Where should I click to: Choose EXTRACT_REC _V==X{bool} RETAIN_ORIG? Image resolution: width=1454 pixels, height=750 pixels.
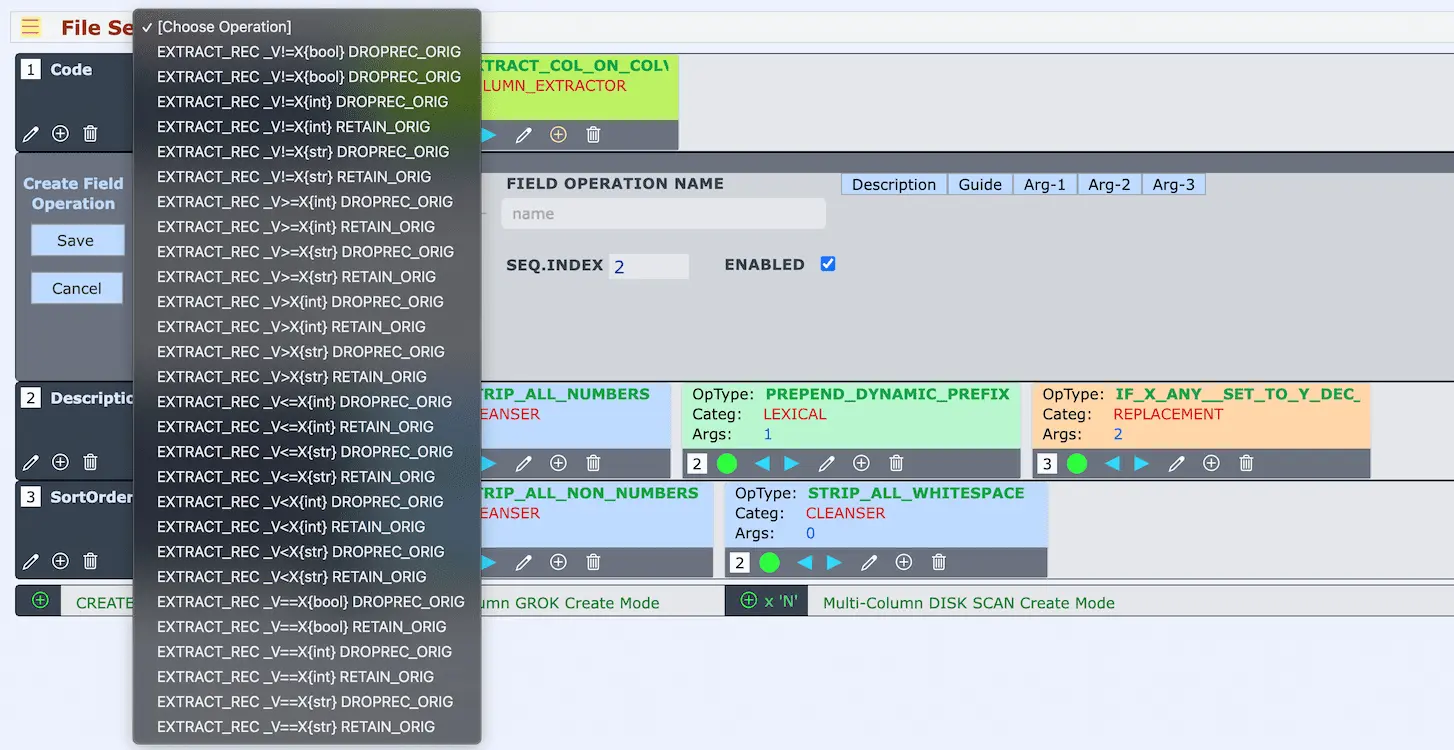coord(307,627)
